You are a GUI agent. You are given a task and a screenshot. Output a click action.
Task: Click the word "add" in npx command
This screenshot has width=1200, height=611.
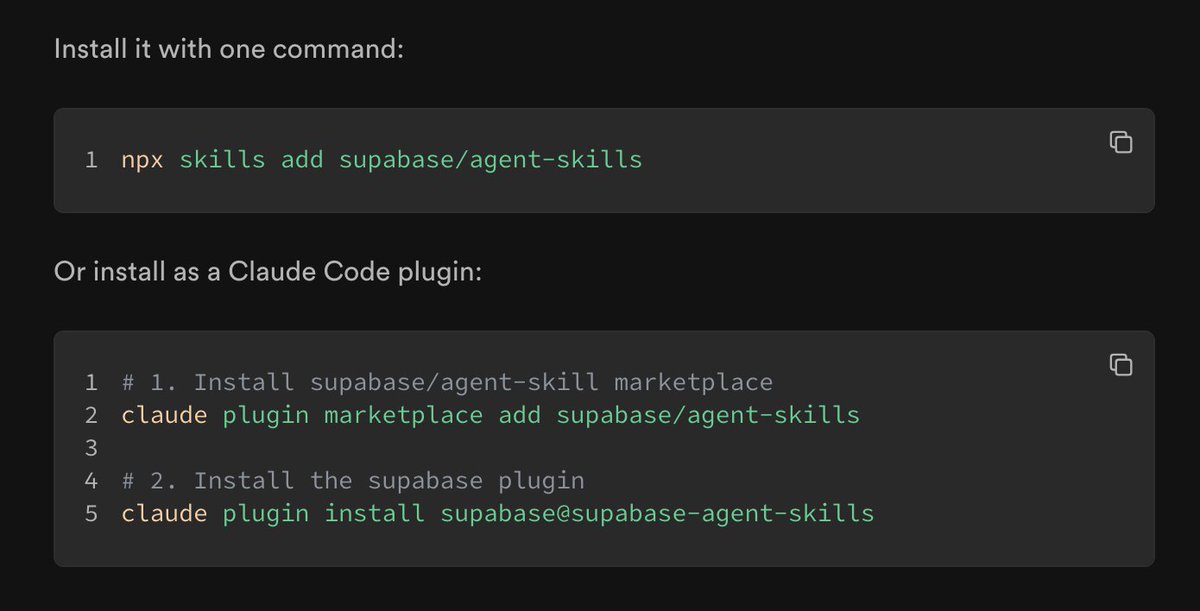(x=302, y=159)
